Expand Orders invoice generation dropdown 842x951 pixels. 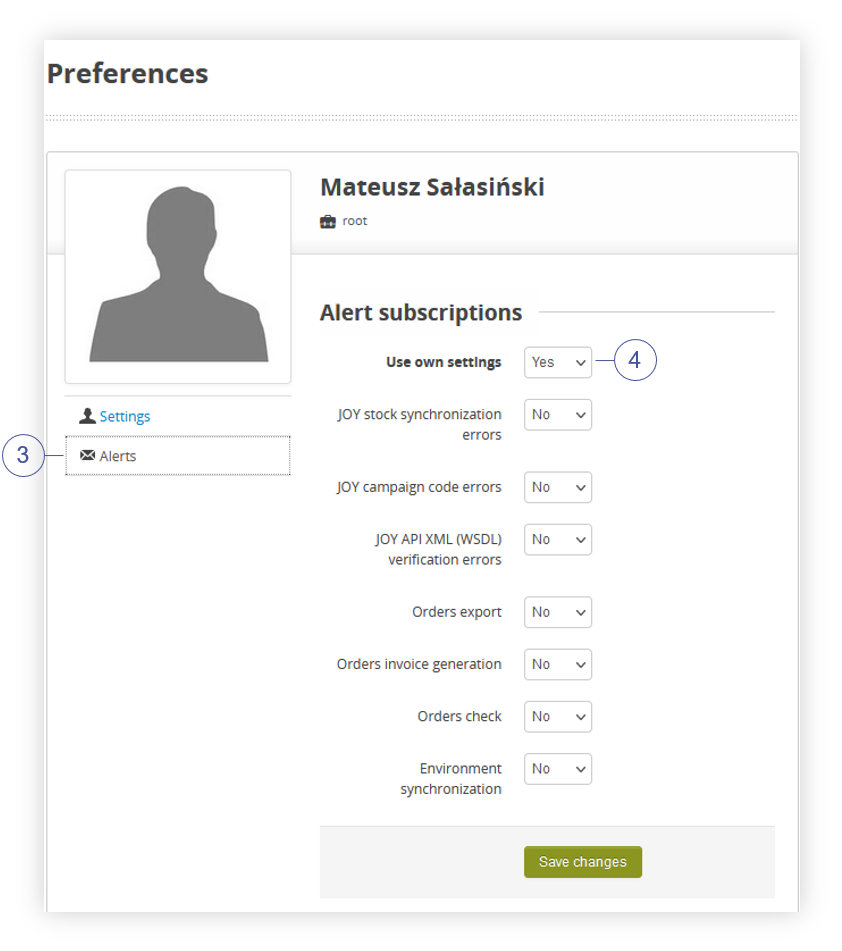click(x=557, y=664)
